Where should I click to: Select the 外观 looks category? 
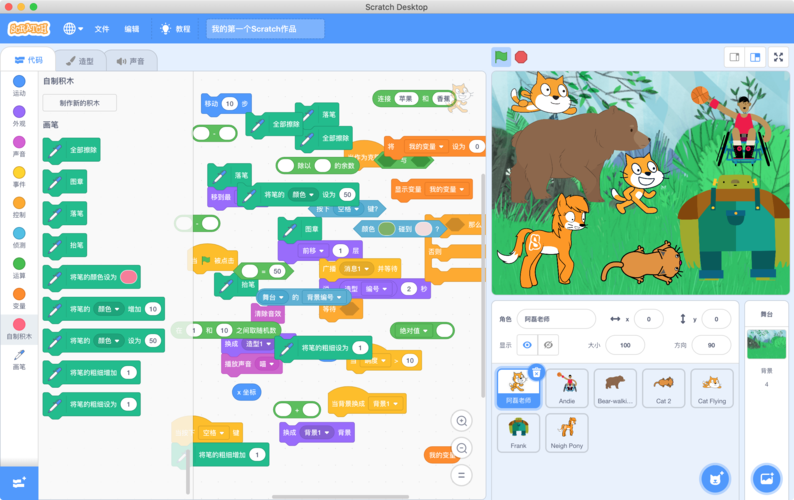pos(19,116)
